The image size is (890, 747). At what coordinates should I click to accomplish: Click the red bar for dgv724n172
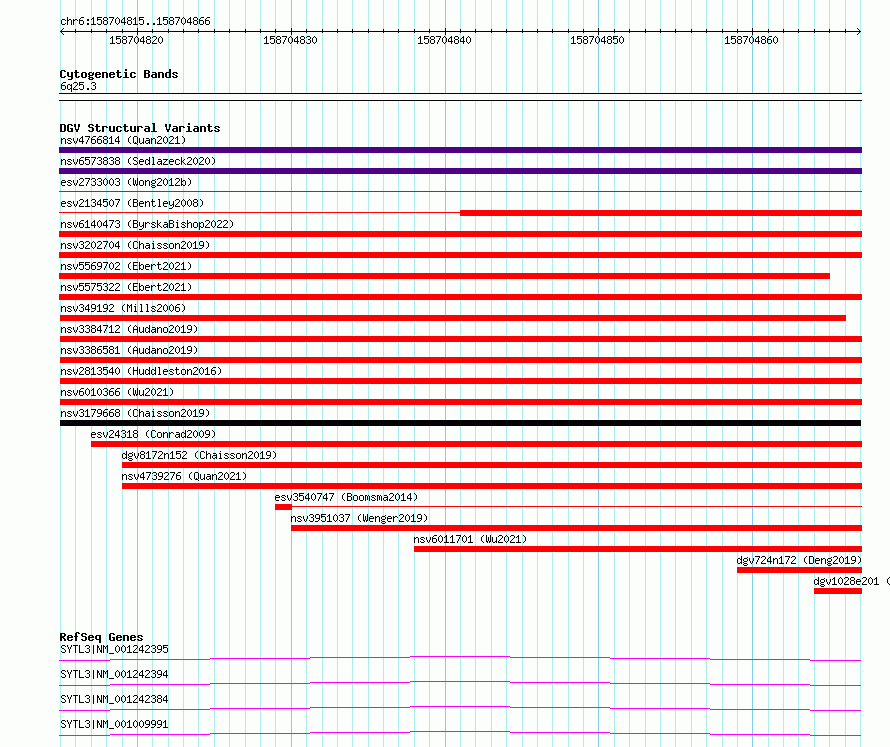click(x=800, y=570)
